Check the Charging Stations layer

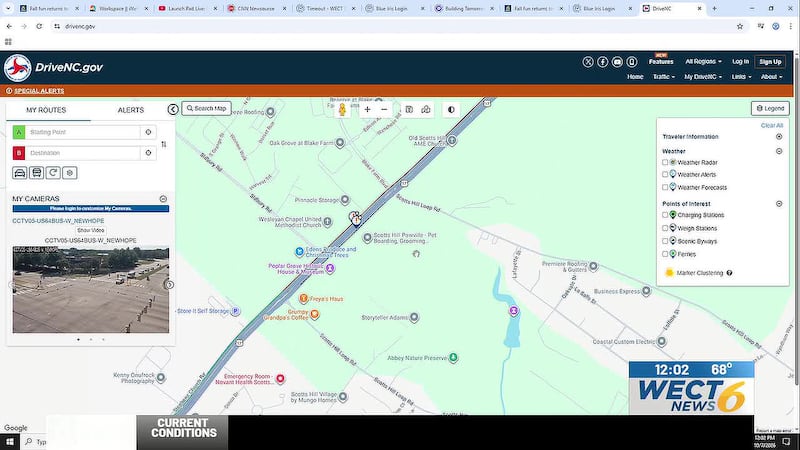pyautogui.click(x=665, y=215)
